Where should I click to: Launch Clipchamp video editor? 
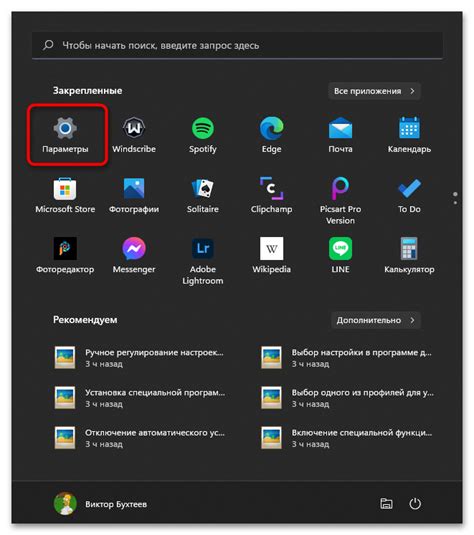click(x=271, y=195)
